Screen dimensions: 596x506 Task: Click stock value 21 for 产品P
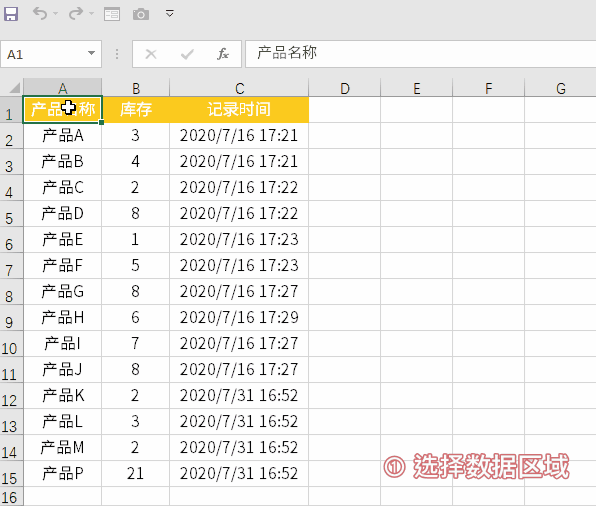[x=136, y=474]
